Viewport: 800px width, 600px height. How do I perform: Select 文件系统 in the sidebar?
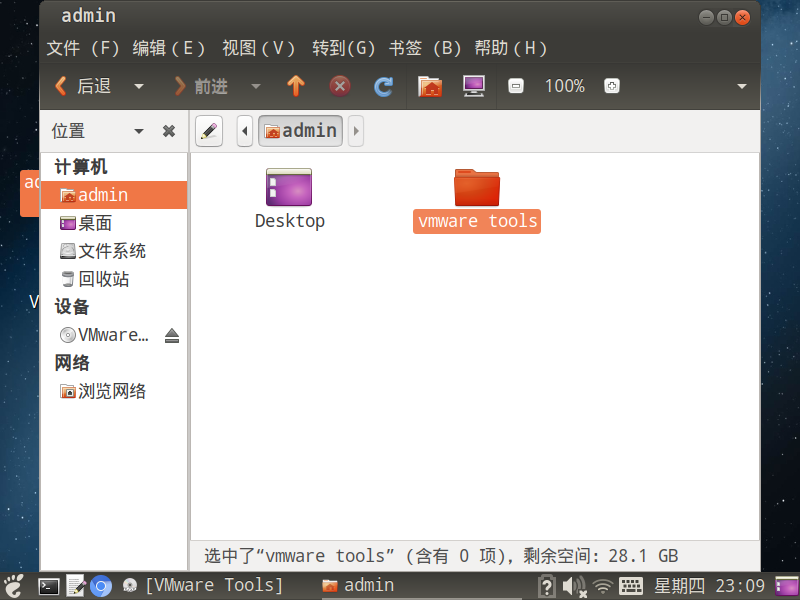(x=114, y=251)
